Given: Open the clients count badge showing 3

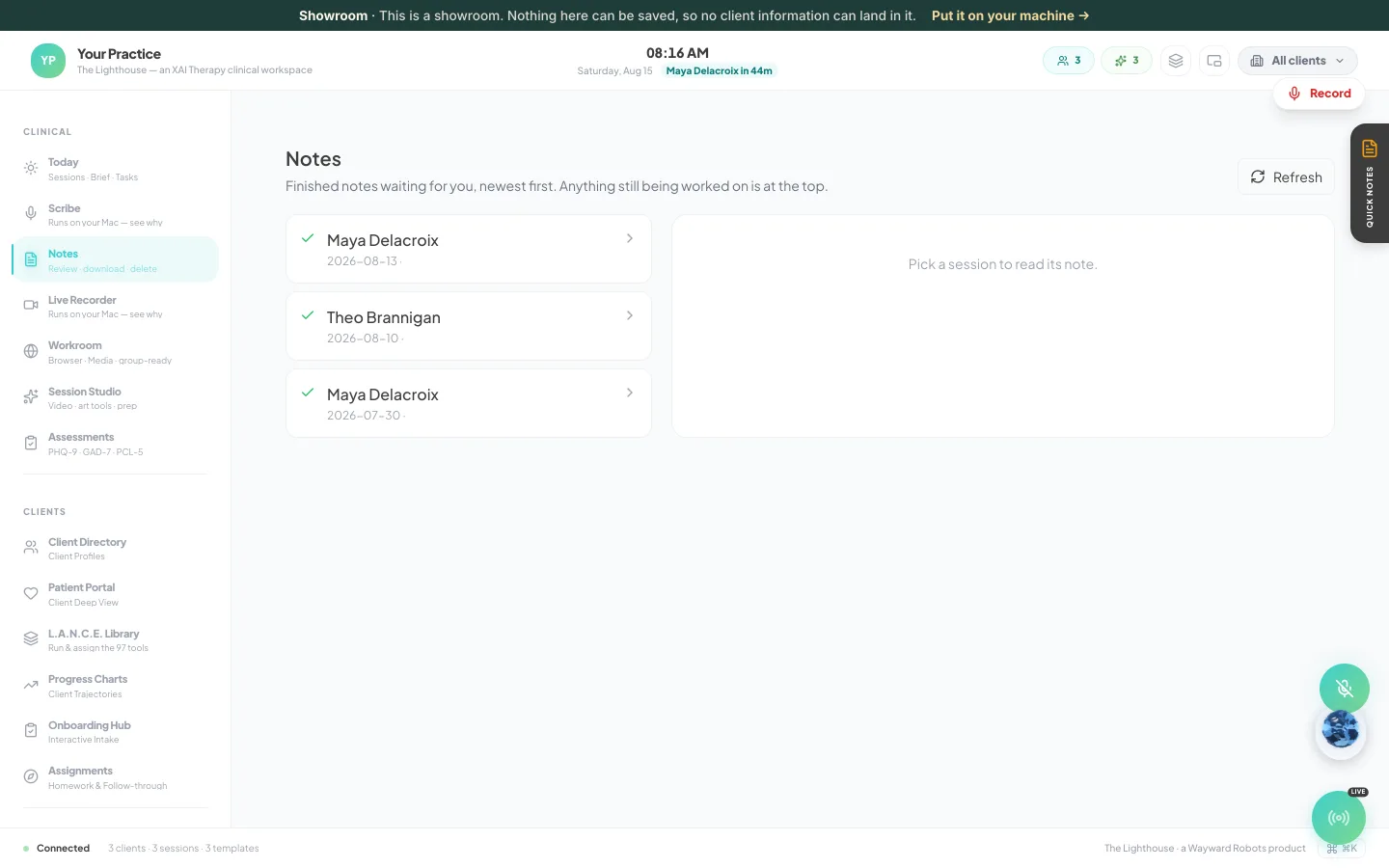Looking at the screenshot, I should [x=1069, y=61].
